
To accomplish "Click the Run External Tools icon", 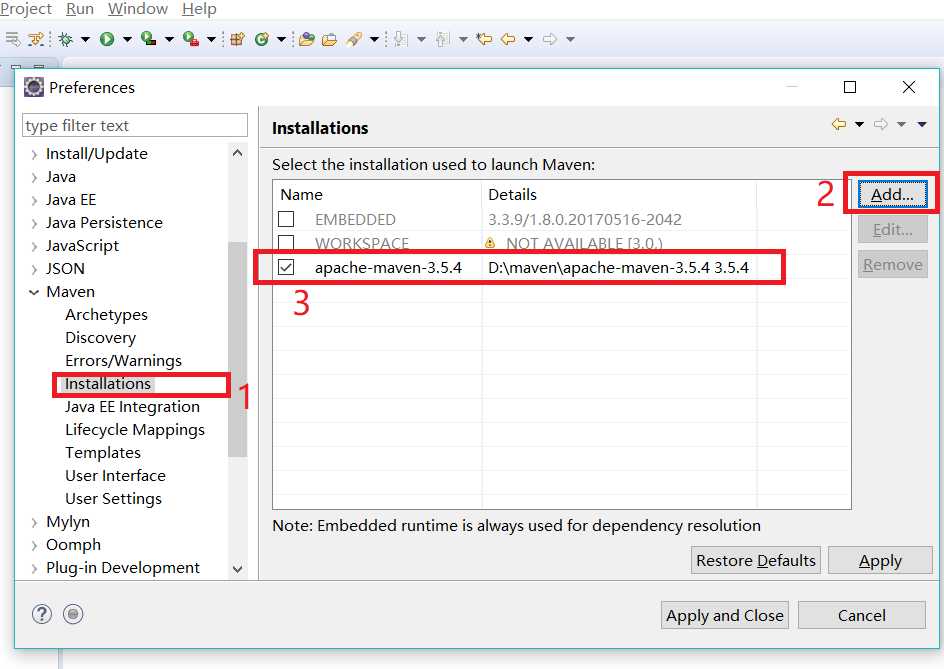I will 191,39.
